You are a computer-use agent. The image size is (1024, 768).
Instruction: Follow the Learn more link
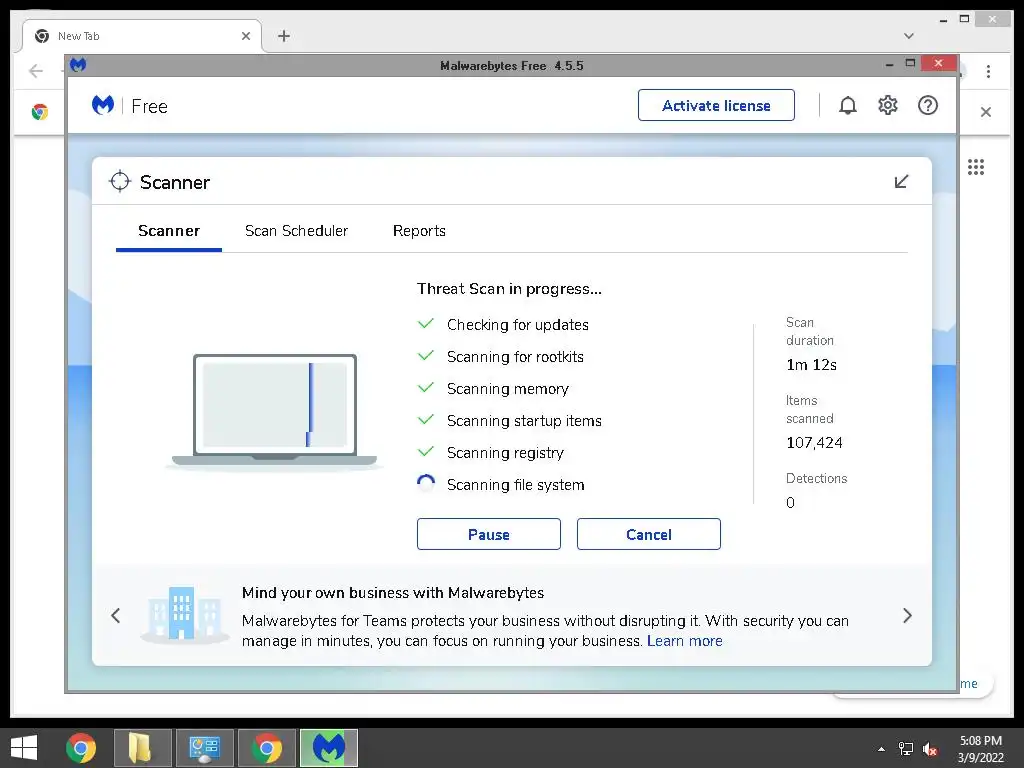coord(684,641)
